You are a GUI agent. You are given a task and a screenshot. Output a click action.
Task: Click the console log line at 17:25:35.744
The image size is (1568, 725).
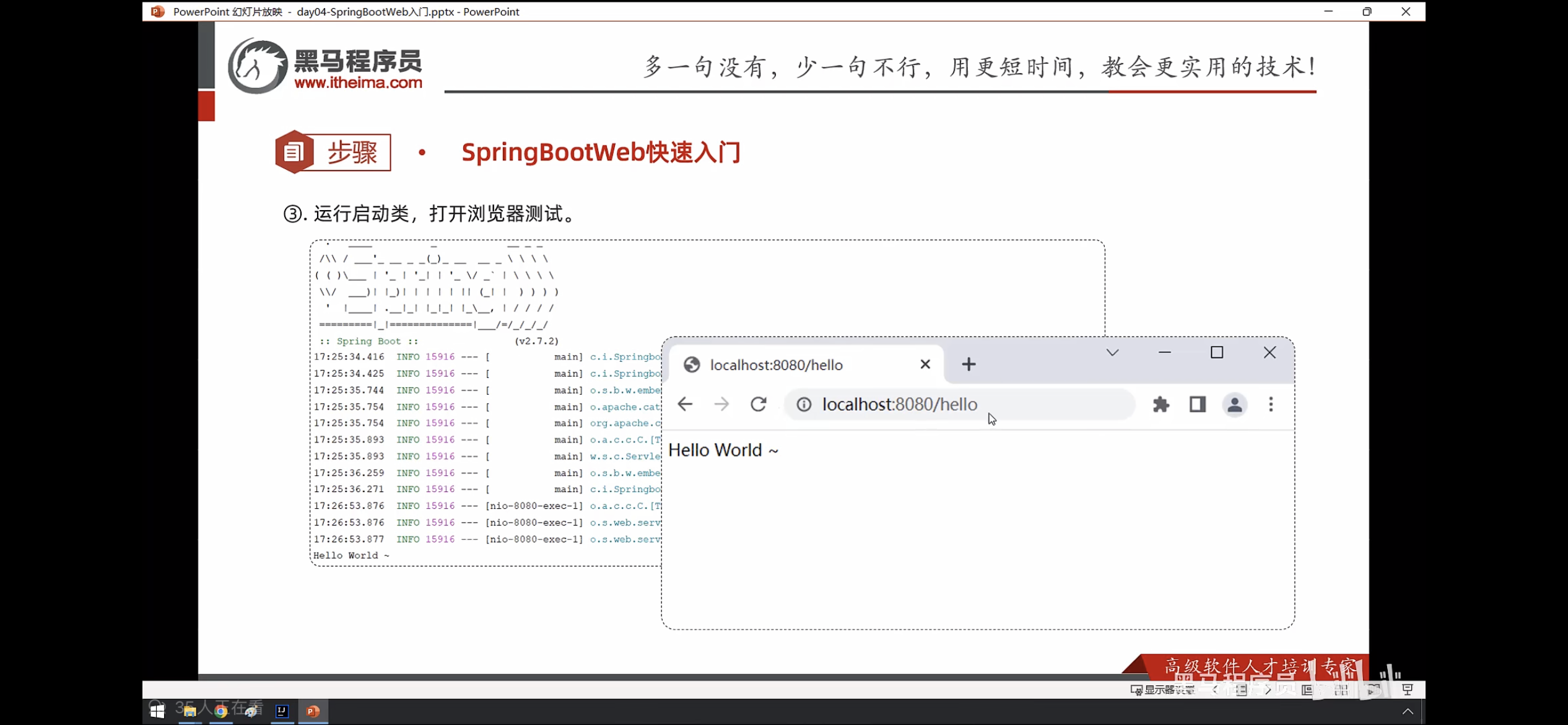[487, 390]
